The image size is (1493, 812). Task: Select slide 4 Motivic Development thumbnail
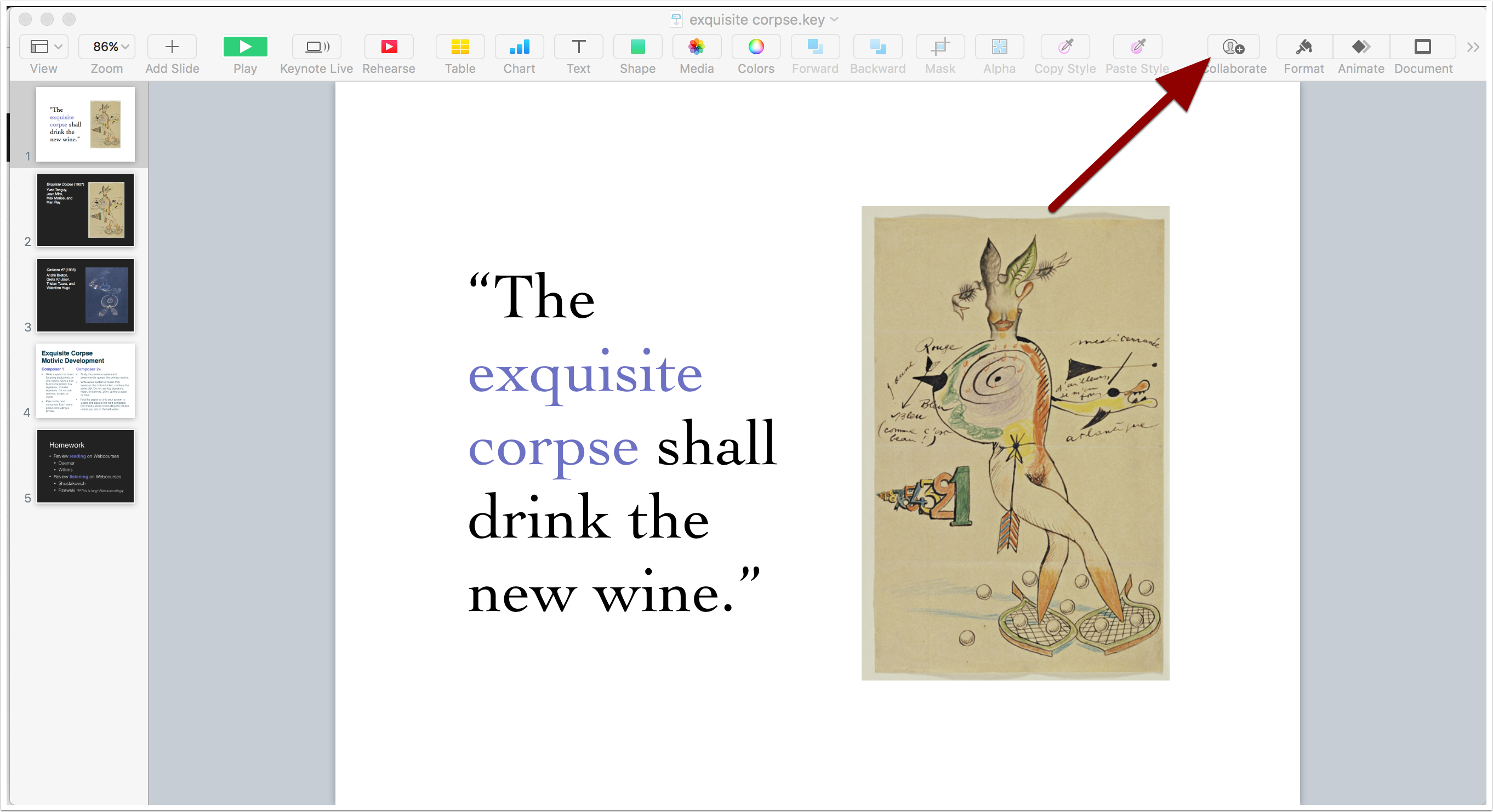[x=85, y=380]
